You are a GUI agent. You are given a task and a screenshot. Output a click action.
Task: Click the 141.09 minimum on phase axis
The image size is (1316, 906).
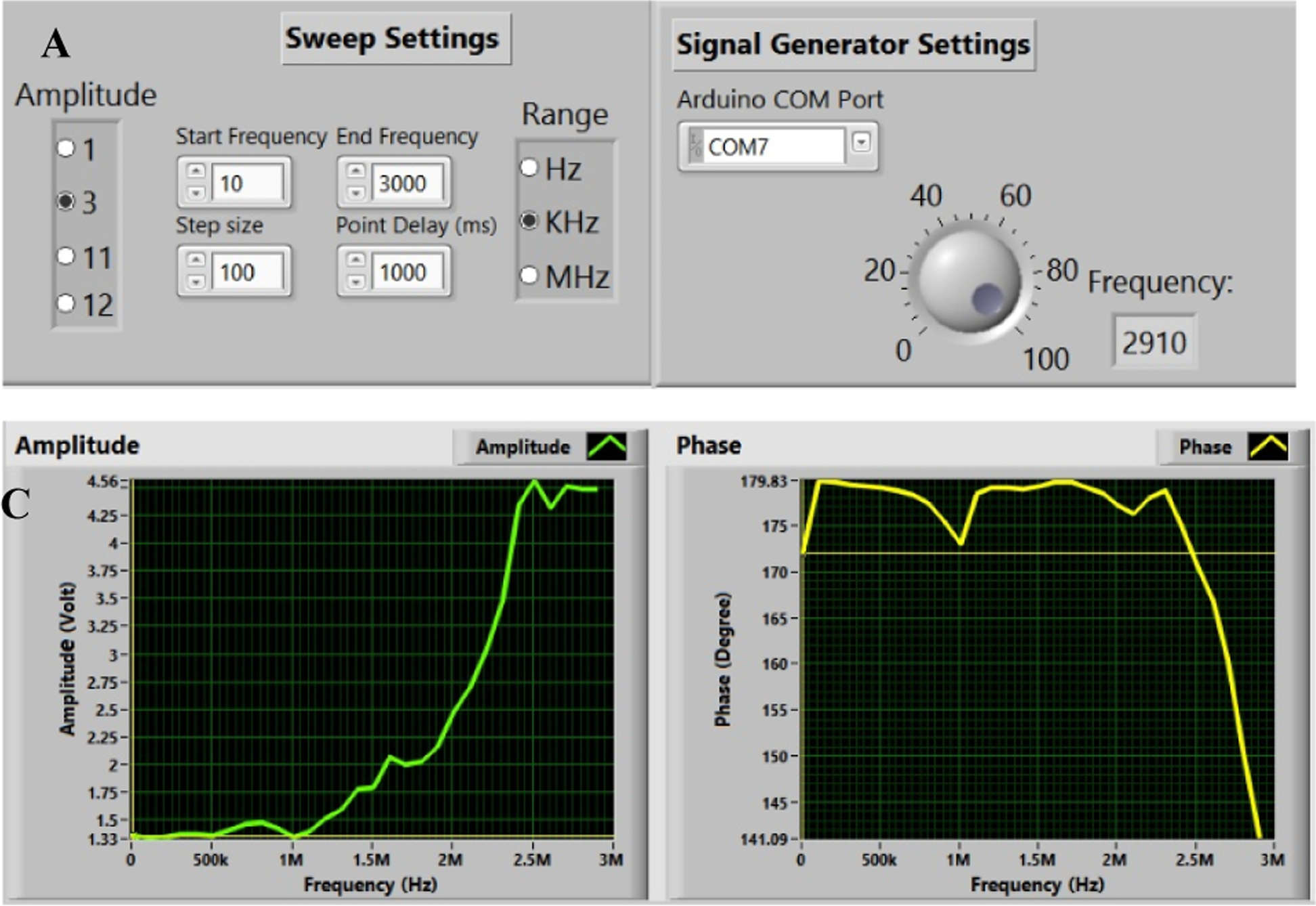click(764, 839)
